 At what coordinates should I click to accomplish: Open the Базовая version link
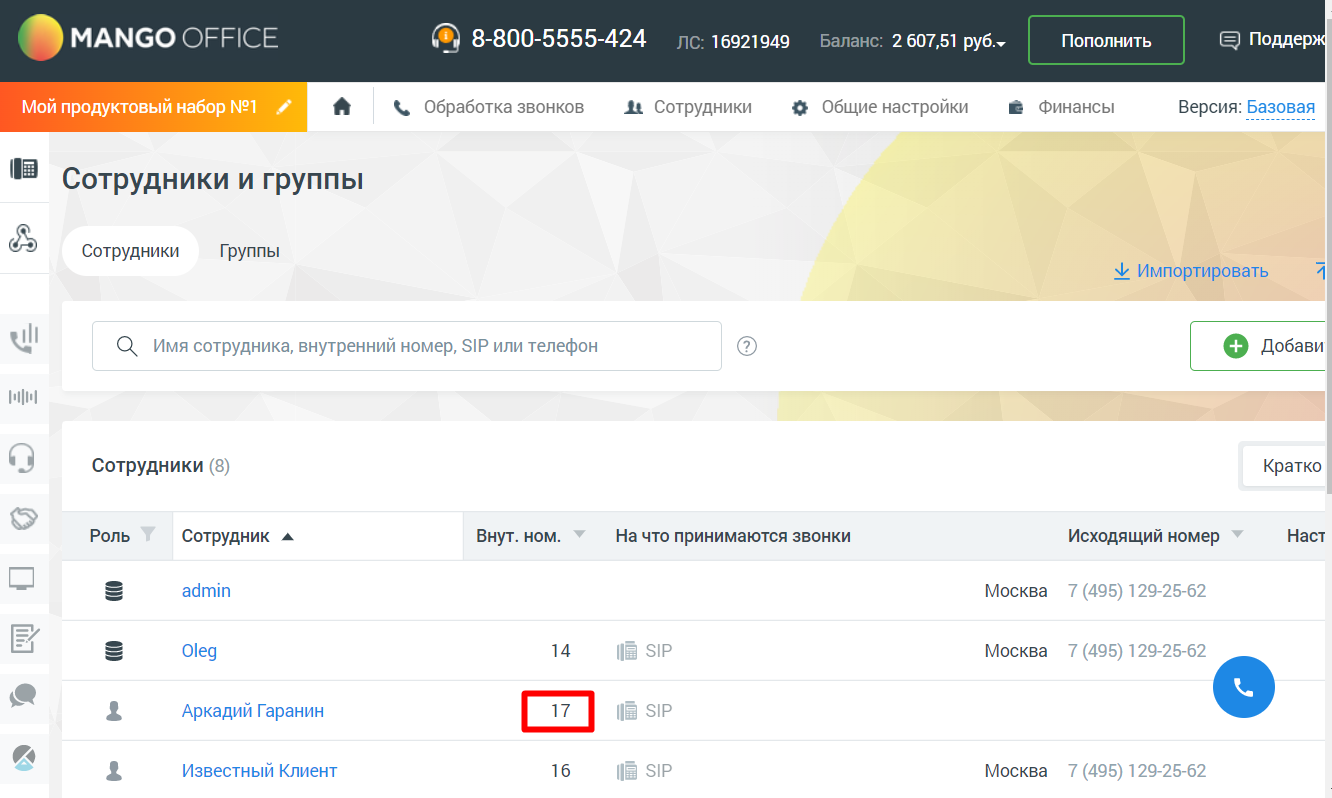[1281, 107]
